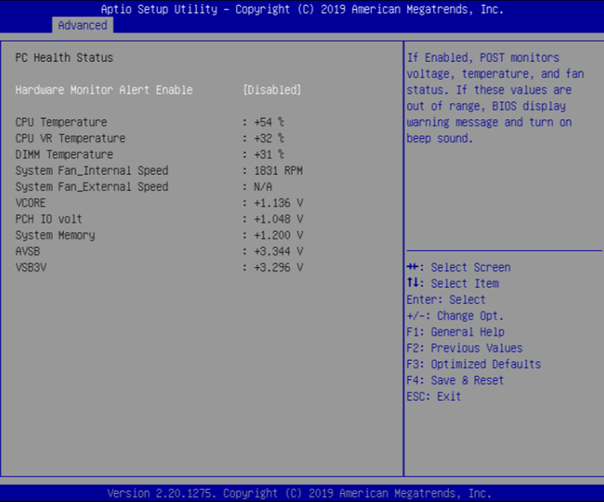The image size is (604, 502).
Task: Select the System Memory voltage row
Action: 55,235
